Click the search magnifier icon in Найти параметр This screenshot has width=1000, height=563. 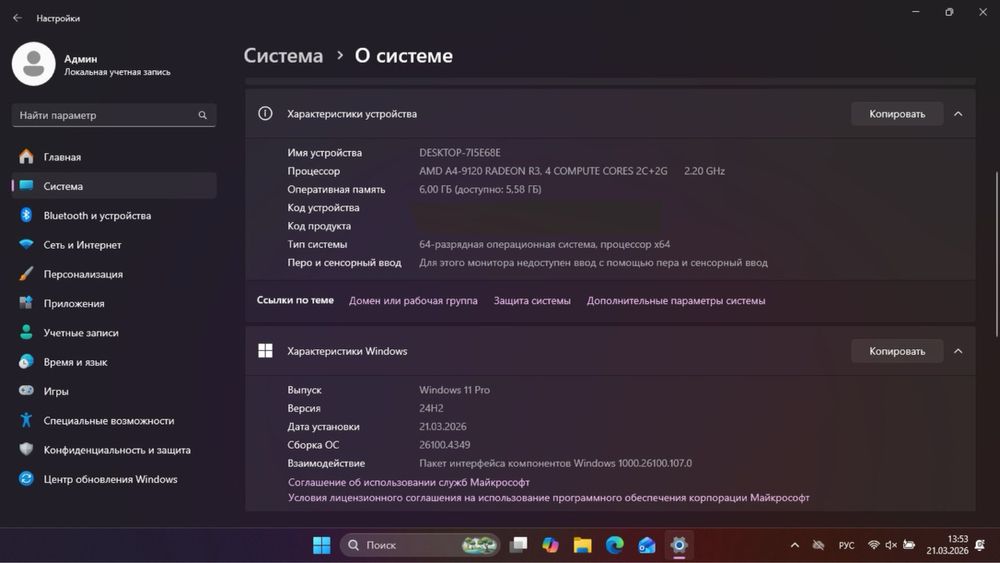click(202, 115)
